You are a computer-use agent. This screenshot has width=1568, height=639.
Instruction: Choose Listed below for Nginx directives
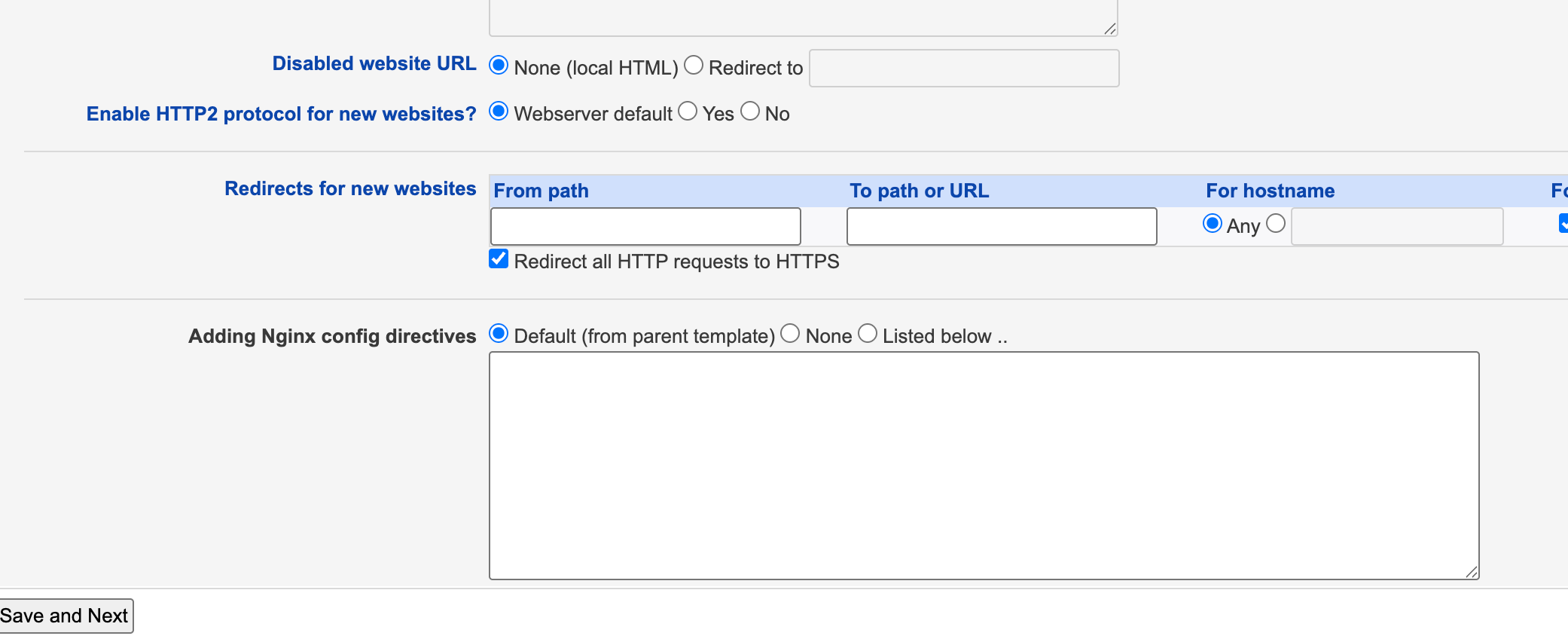coord(868,334)
